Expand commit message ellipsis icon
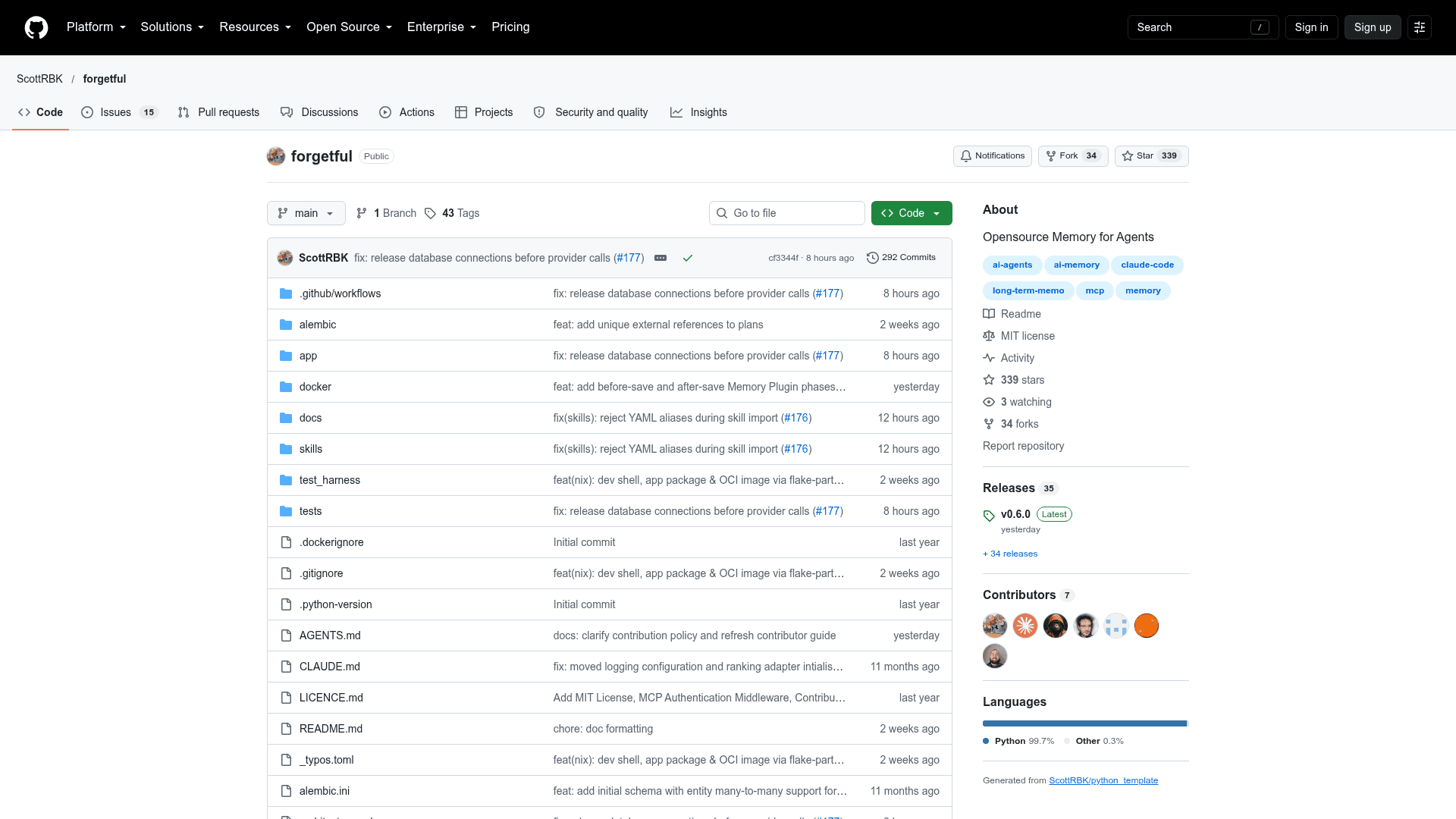This screenshot has height=819, width=1456. pos(661,258)
